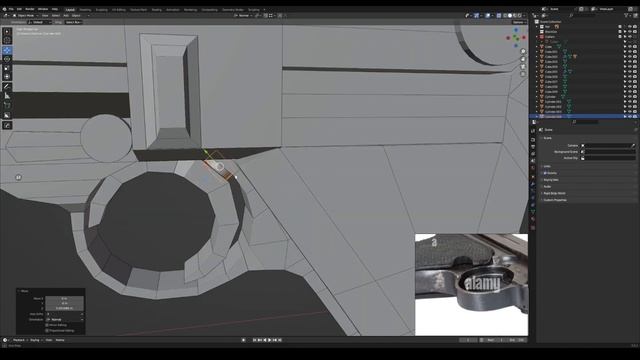
Task: Expand the Audio panel
Action: 547,187
